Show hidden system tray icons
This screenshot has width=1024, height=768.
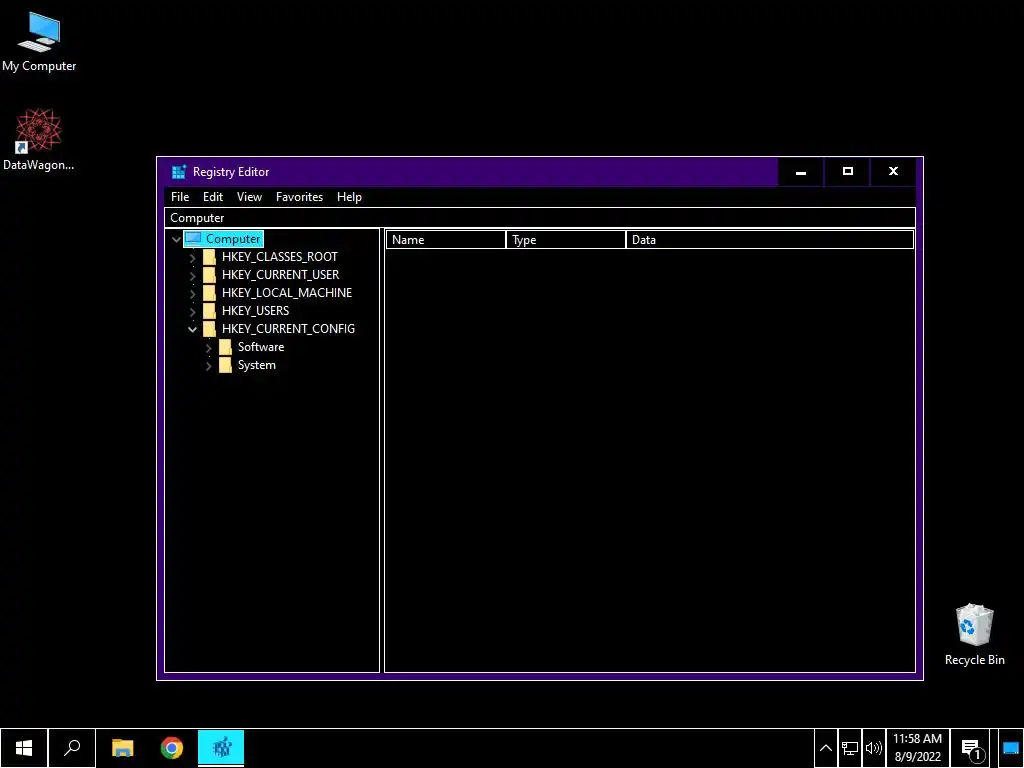click(825, 748)
